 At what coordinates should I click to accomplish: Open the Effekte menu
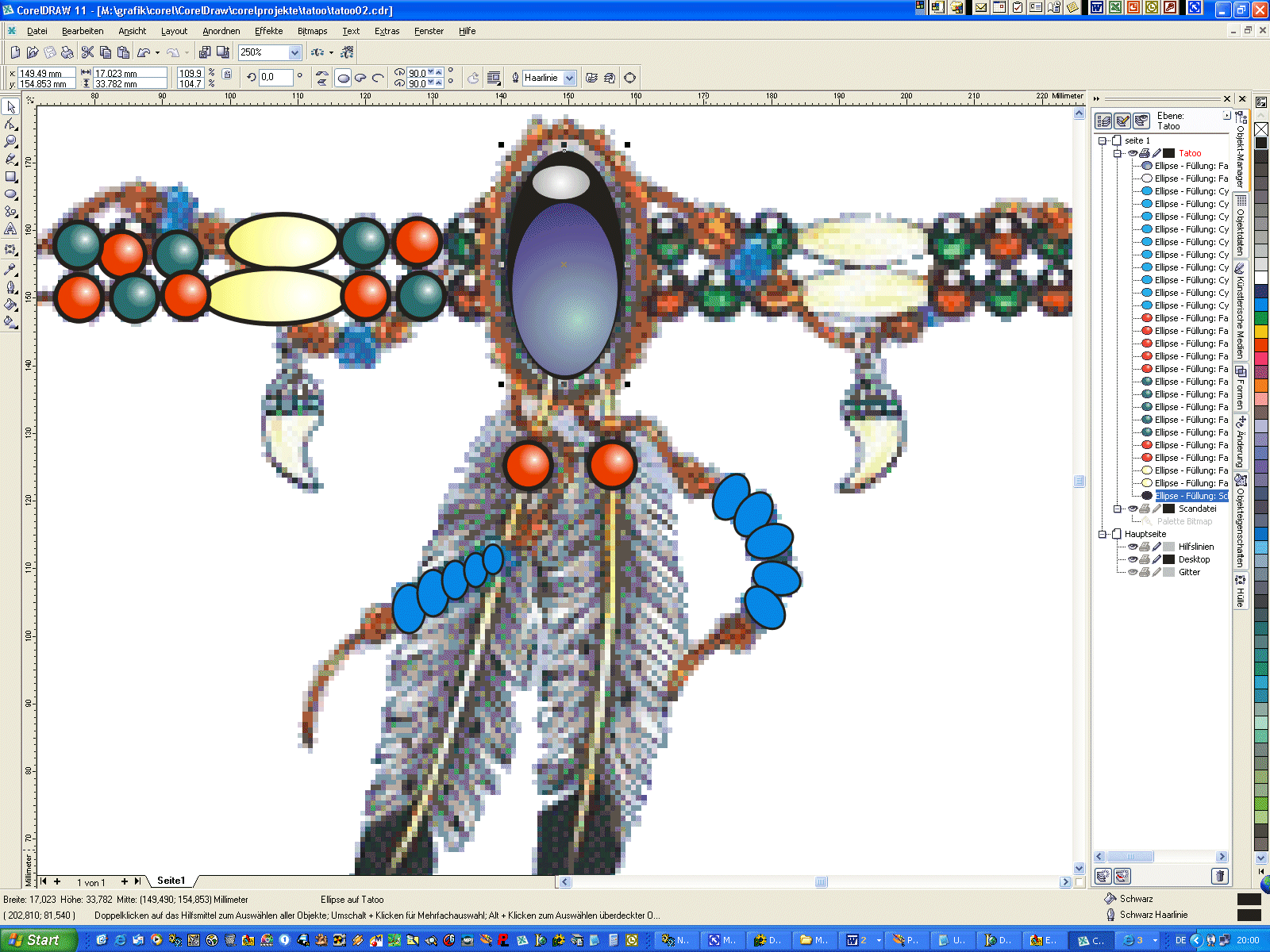pos(268,31)
